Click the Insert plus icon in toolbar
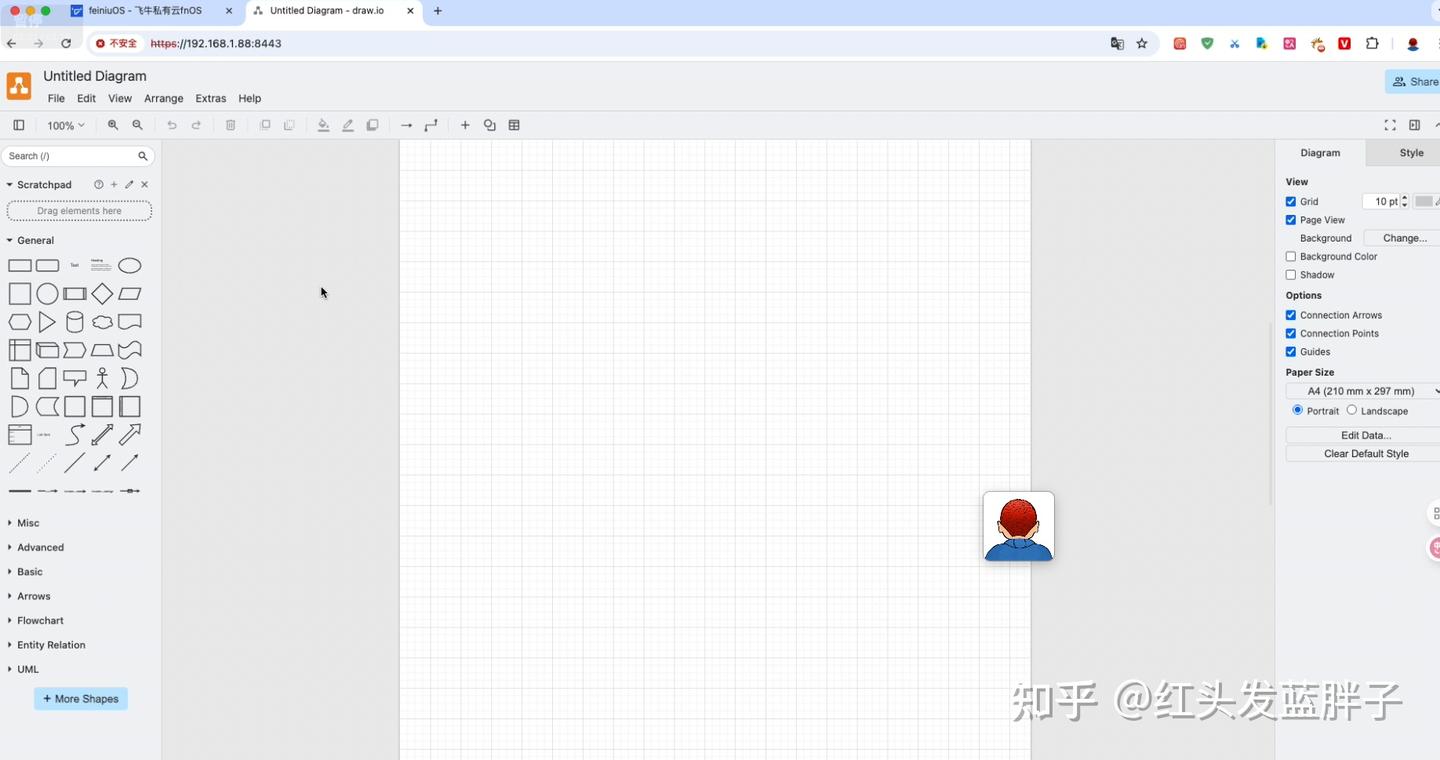The width and height of the screenshot is (1440, 760). point(465,125)
